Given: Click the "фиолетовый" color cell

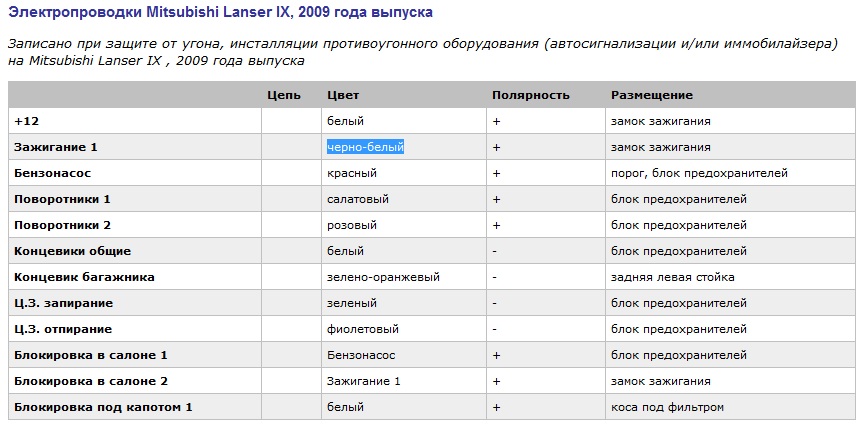Looking at the screenshot, I should tap(363, 329).
